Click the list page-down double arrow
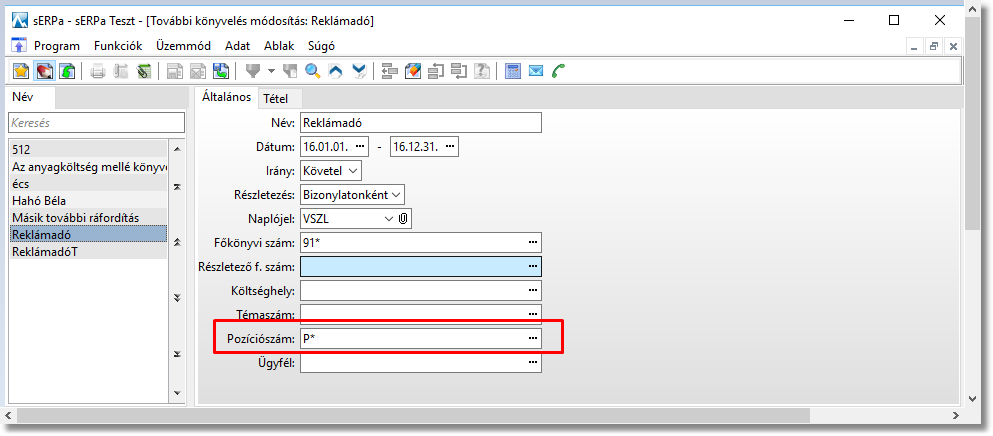Screen dimensions: 993x436 (177, 298)
